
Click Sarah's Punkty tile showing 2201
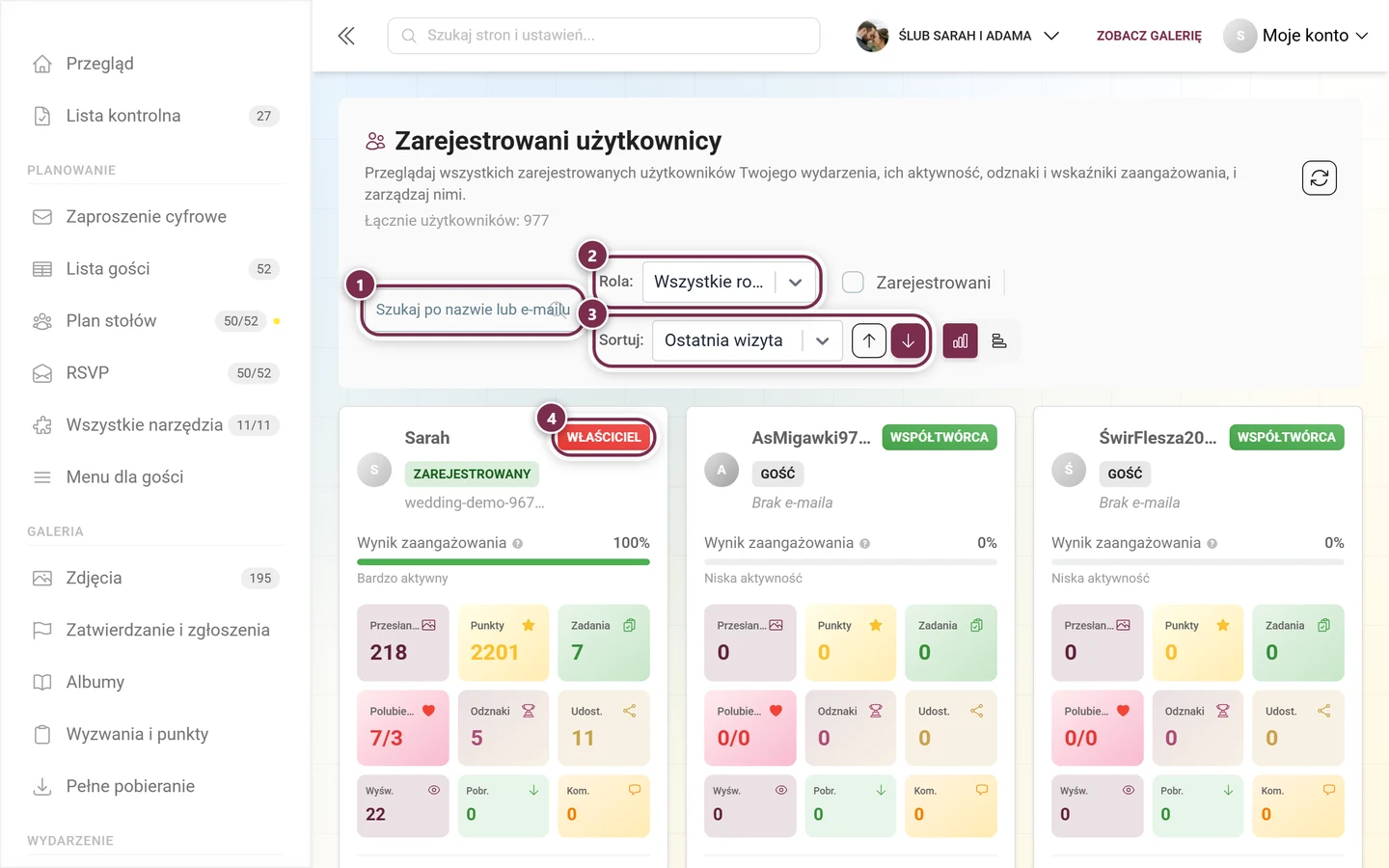[504, 642]
